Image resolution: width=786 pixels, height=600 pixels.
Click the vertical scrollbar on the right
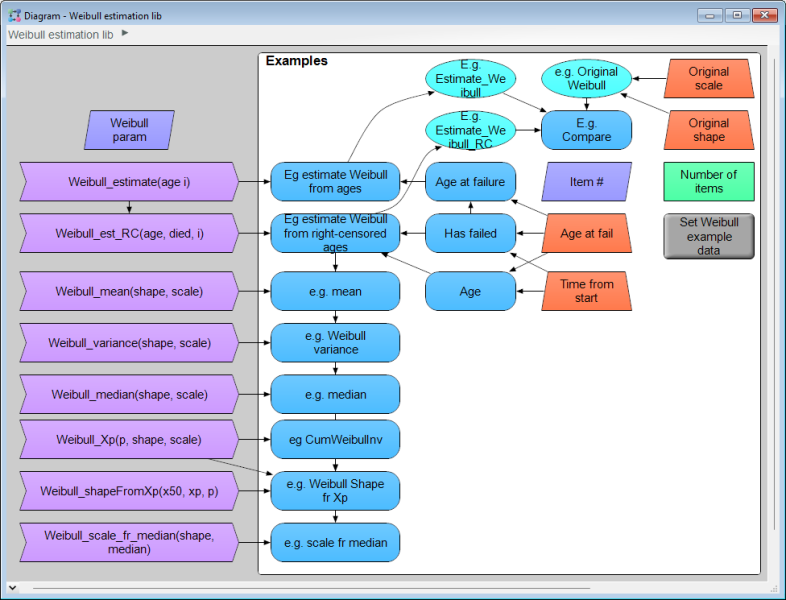(x=773, y=293)
